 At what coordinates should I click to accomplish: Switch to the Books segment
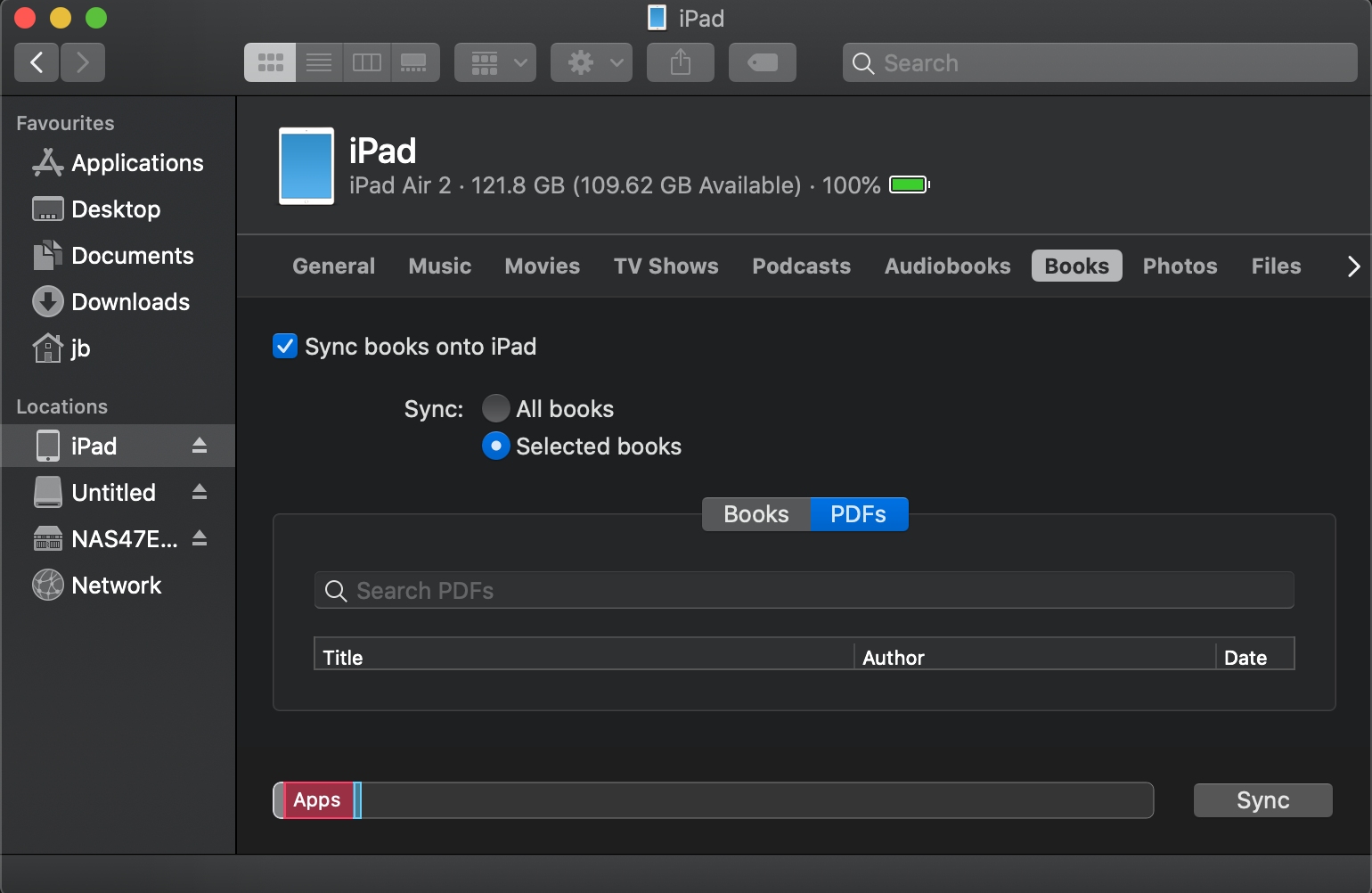pos(756,514)
